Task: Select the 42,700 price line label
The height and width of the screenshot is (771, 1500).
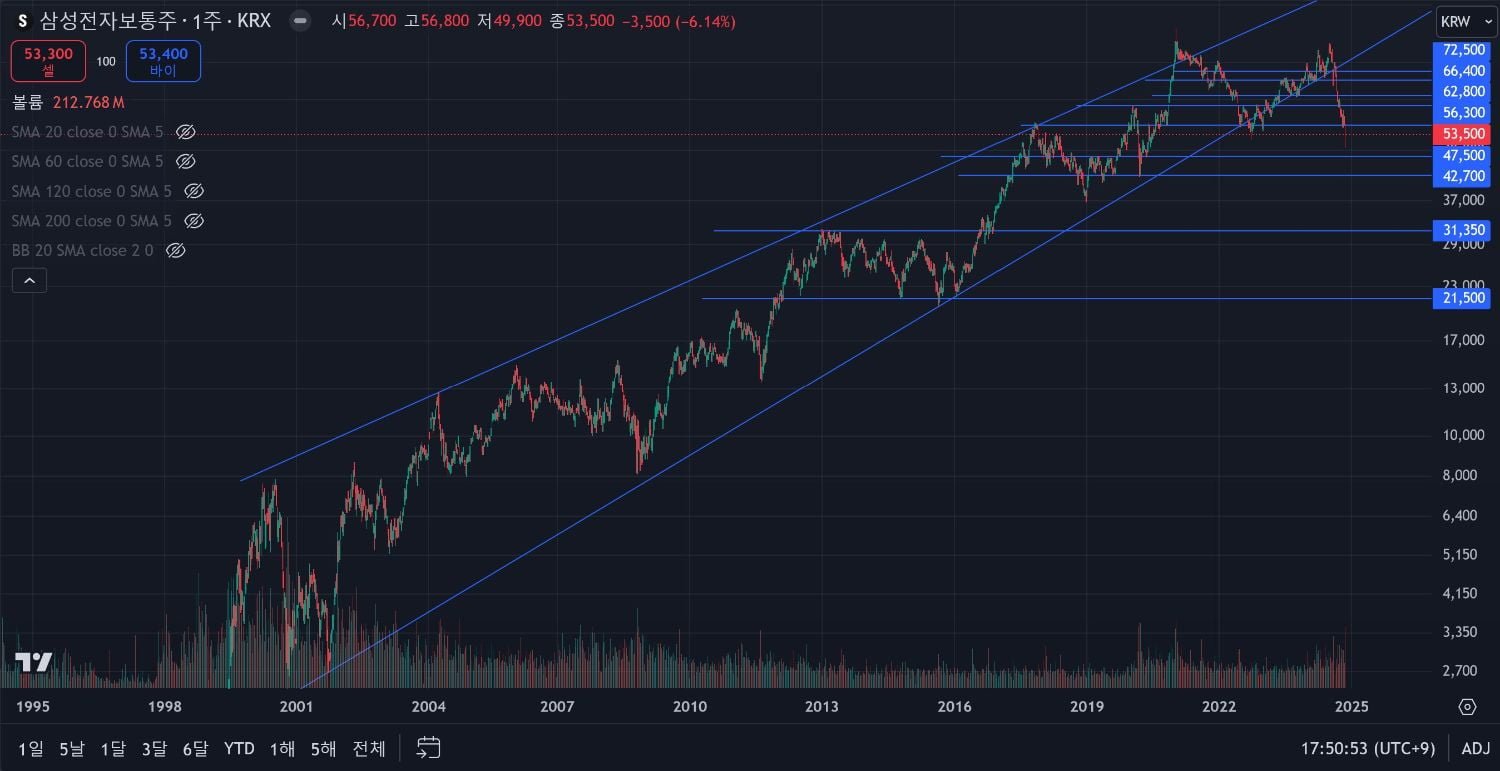Action: 1464,176
